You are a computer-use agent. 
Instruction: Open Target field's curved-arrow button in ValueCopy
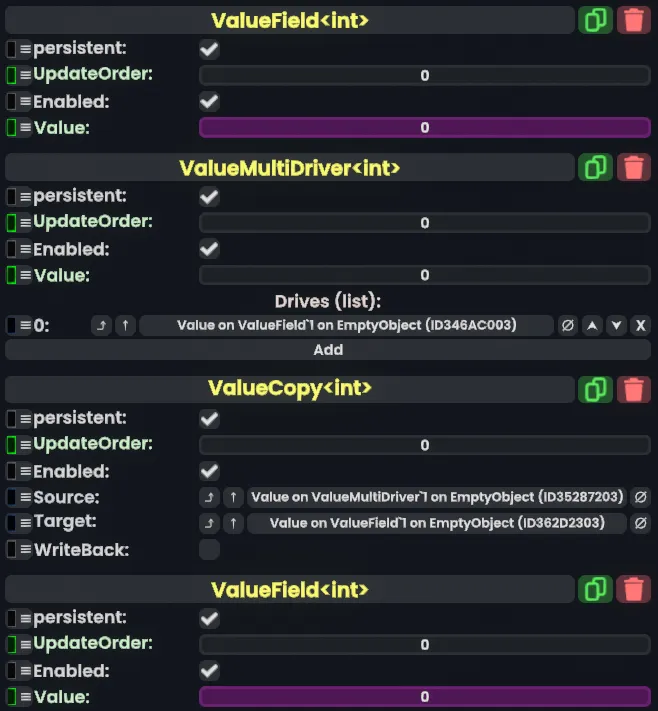[x=209, y=523]
